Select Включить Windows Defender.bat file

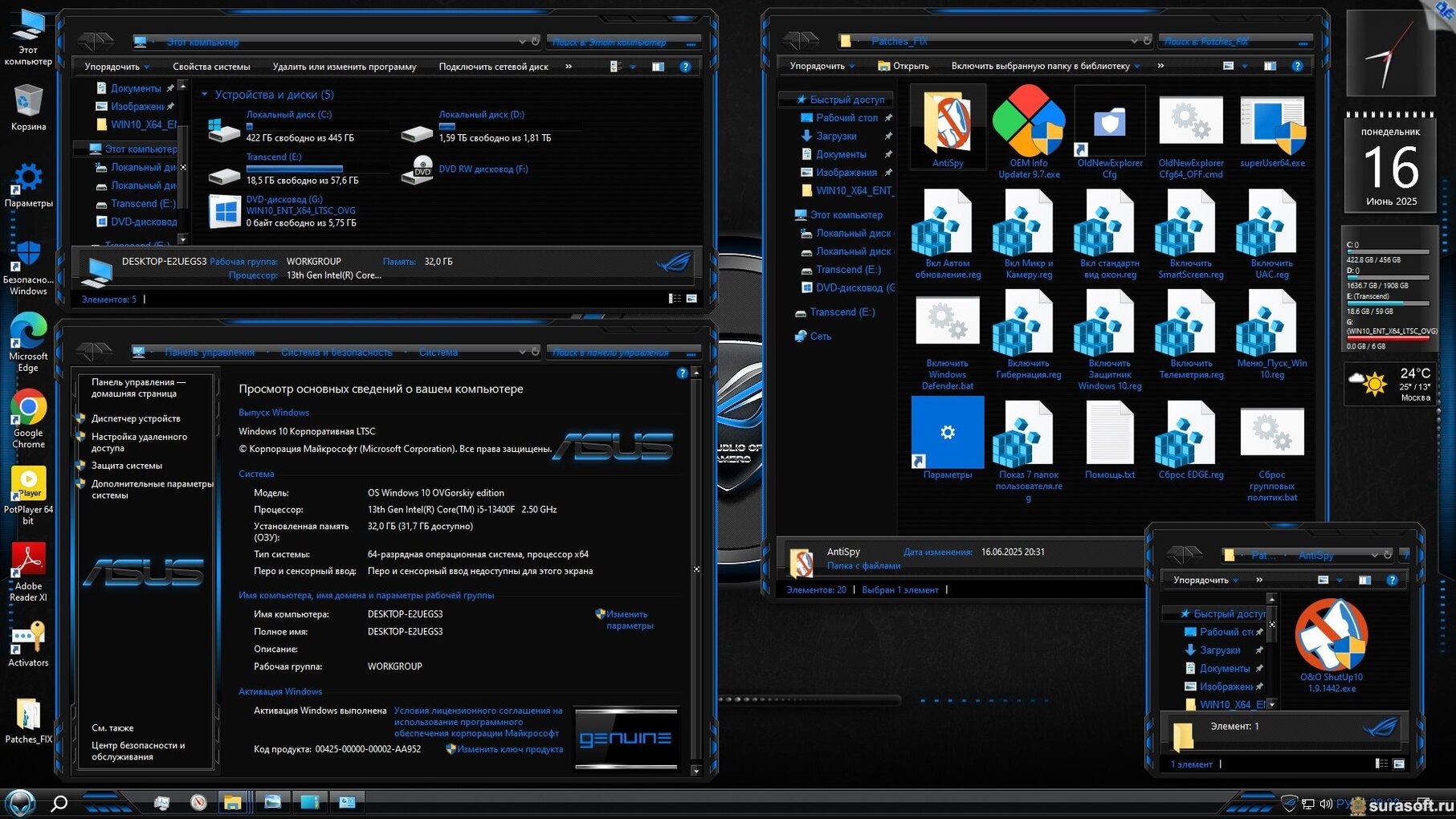948,343
